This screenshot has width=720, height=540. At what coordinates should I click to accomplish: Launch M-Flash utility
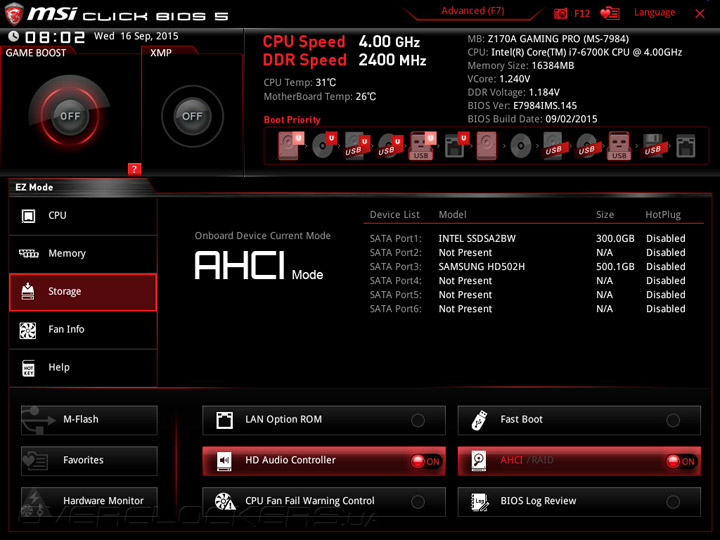coord(89,420)
